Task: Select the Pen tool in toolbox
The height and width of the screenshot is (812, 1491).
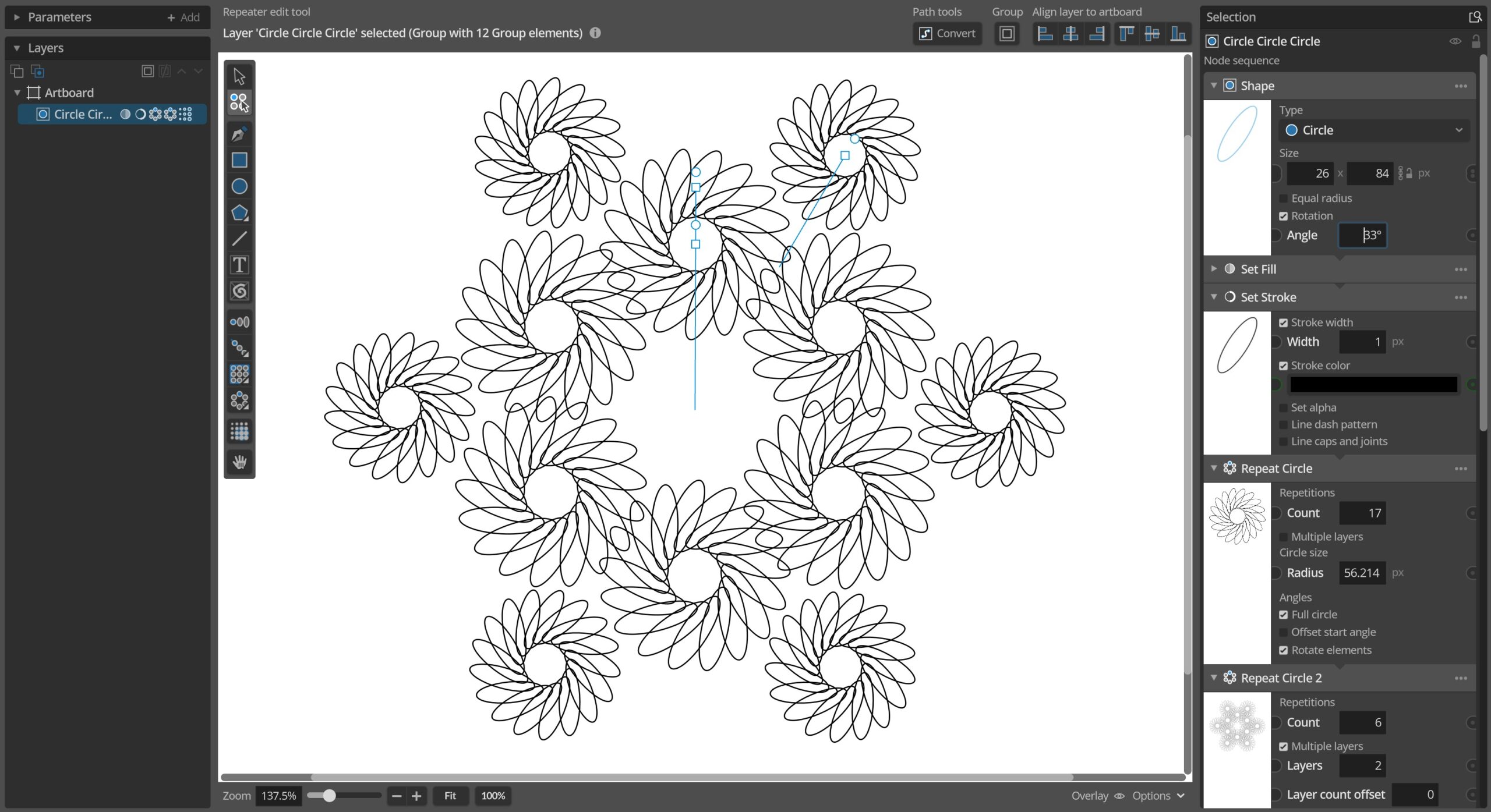Action: tap(239, 134)
